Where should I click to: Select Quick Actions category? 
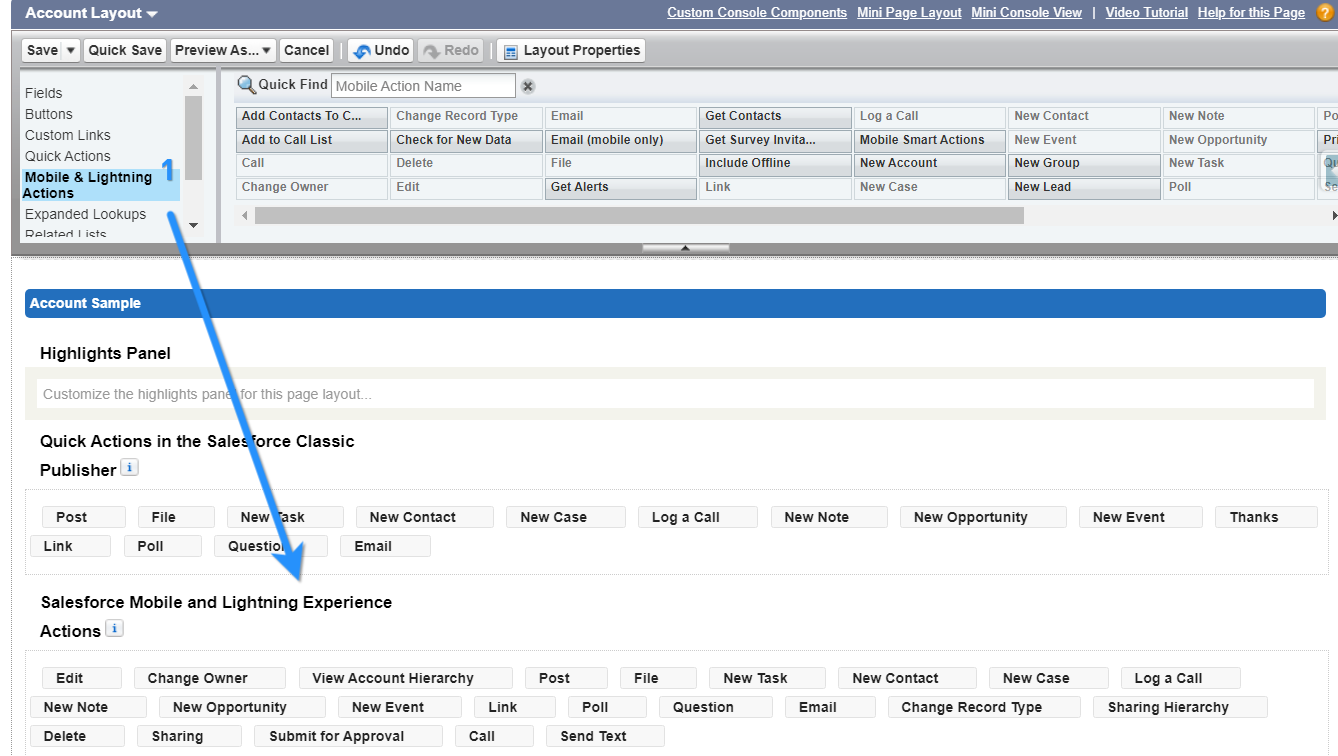tap(68, 156)
